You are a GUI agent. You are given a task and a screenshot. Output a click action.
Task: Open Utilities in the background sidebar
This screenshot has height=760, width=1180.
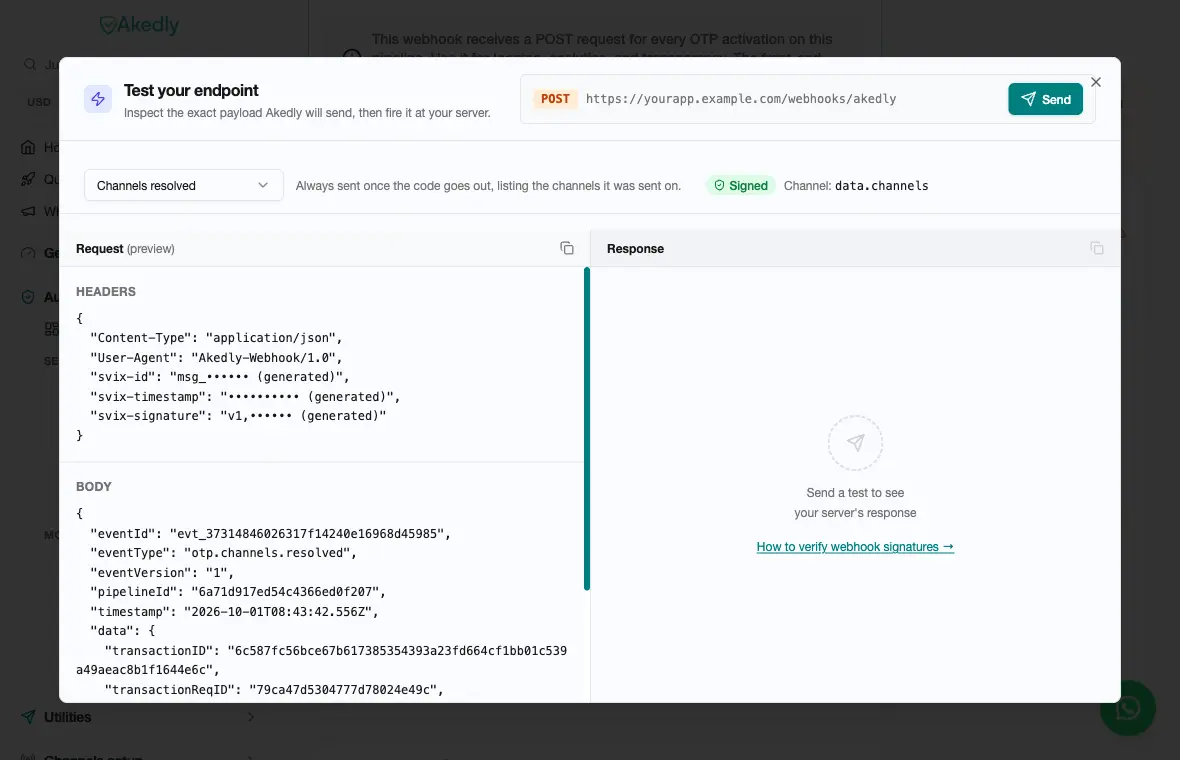click(67, 717)
